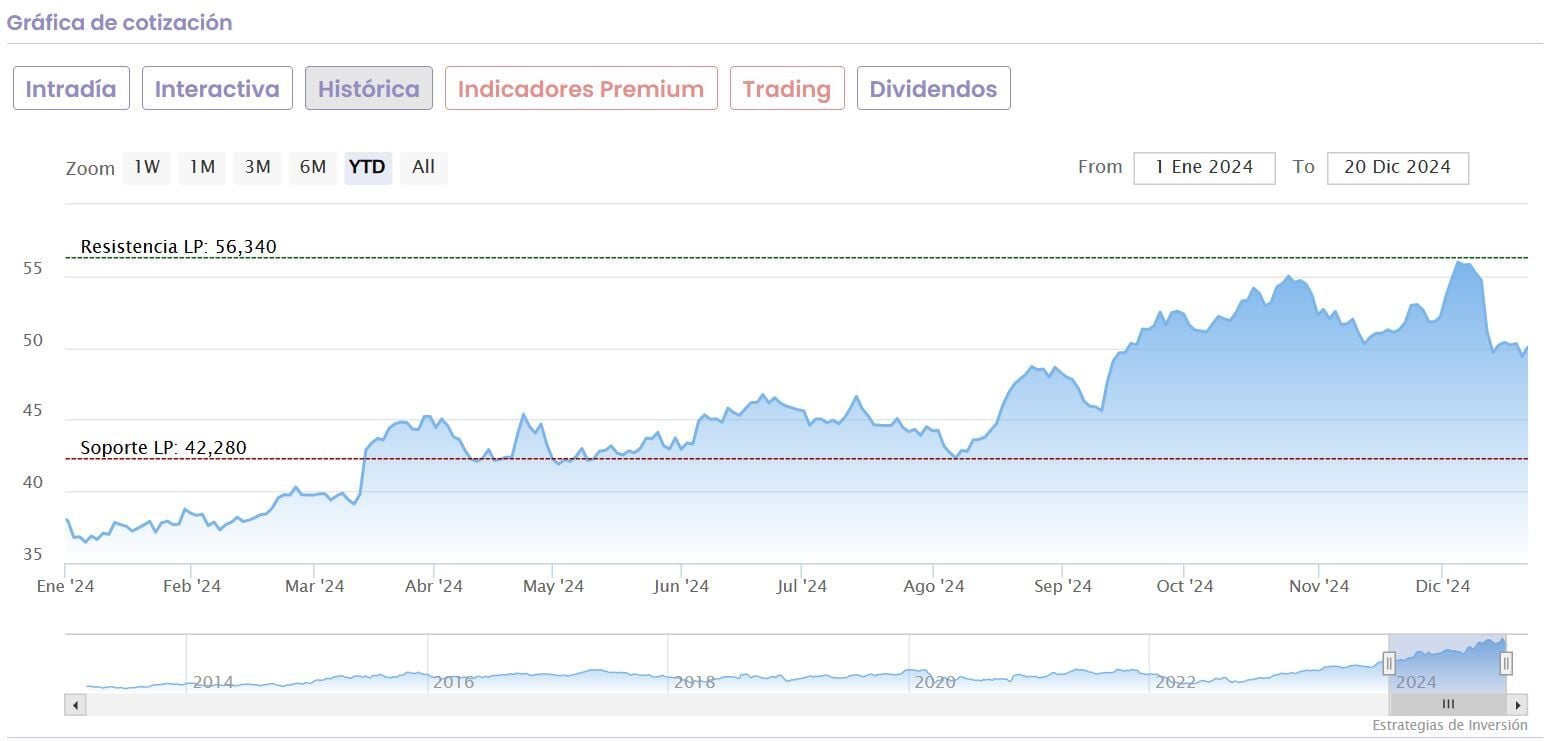The image size is (1559, 741).
Task: Show All historical data
Action: (424, 167)
